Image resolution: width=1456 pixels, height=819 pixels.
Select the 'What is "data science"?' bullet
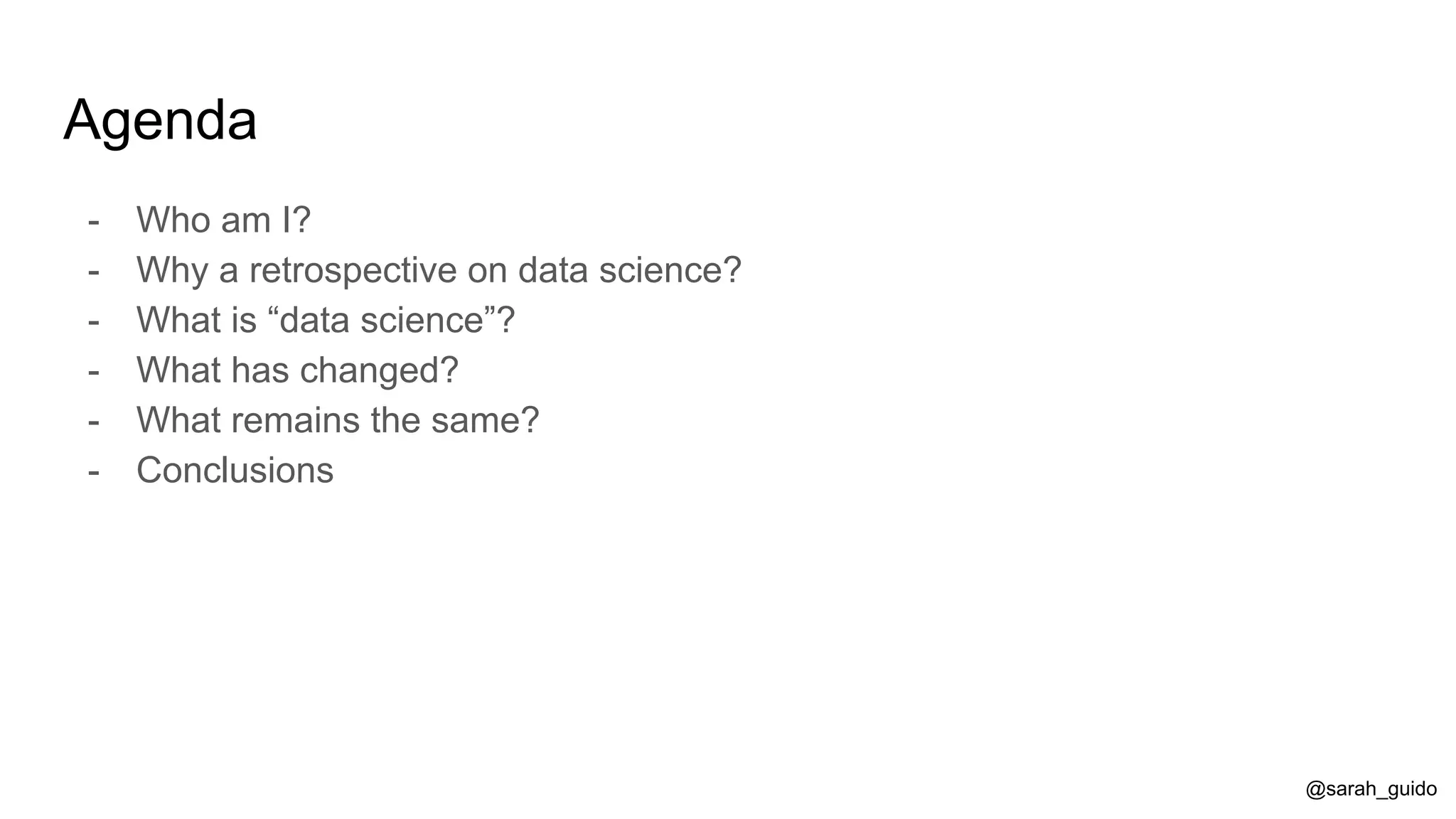click(x=325, y=320)
